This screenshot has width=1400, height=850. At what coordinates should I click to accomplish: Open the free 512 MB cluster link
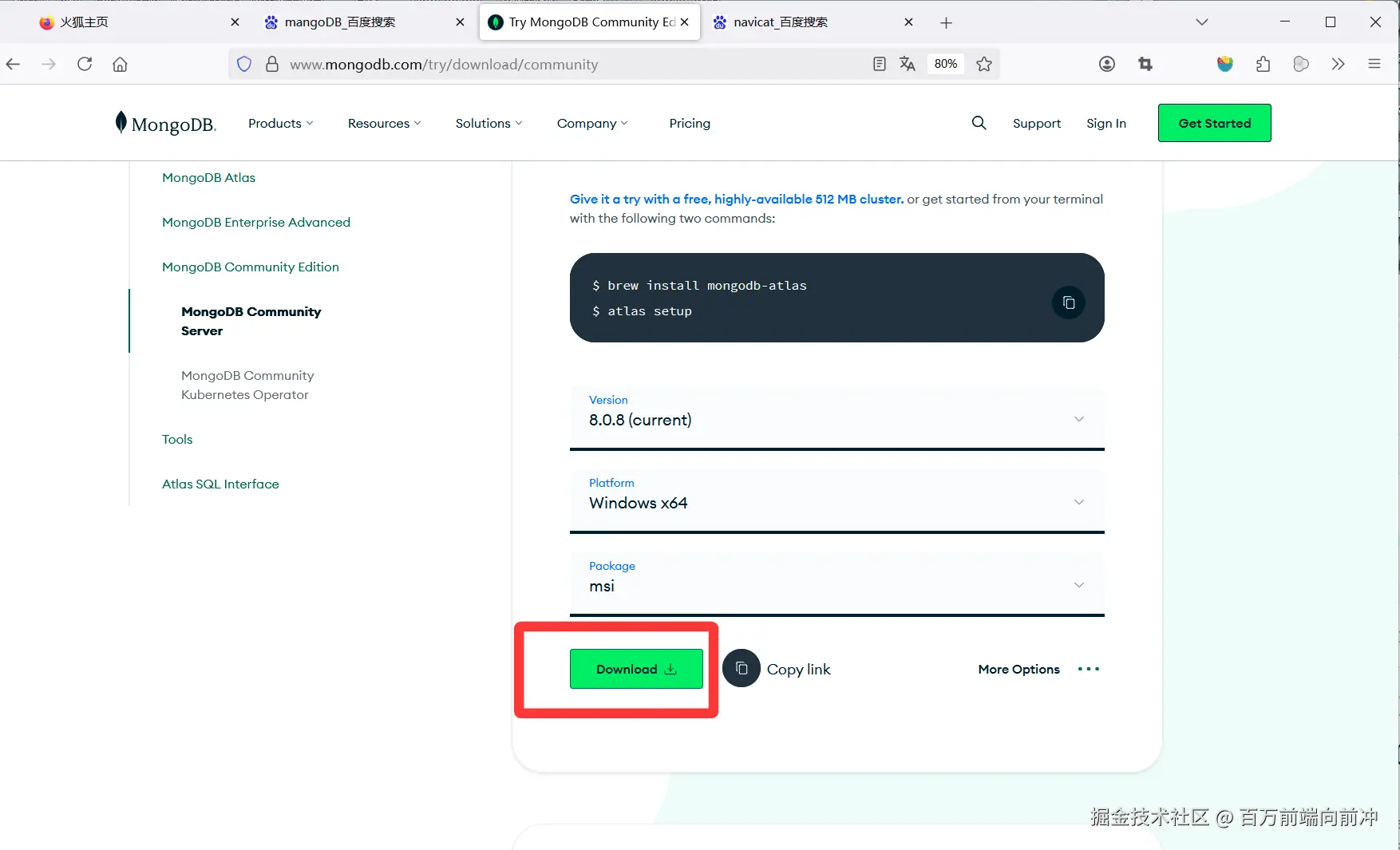tap(737, 199)
